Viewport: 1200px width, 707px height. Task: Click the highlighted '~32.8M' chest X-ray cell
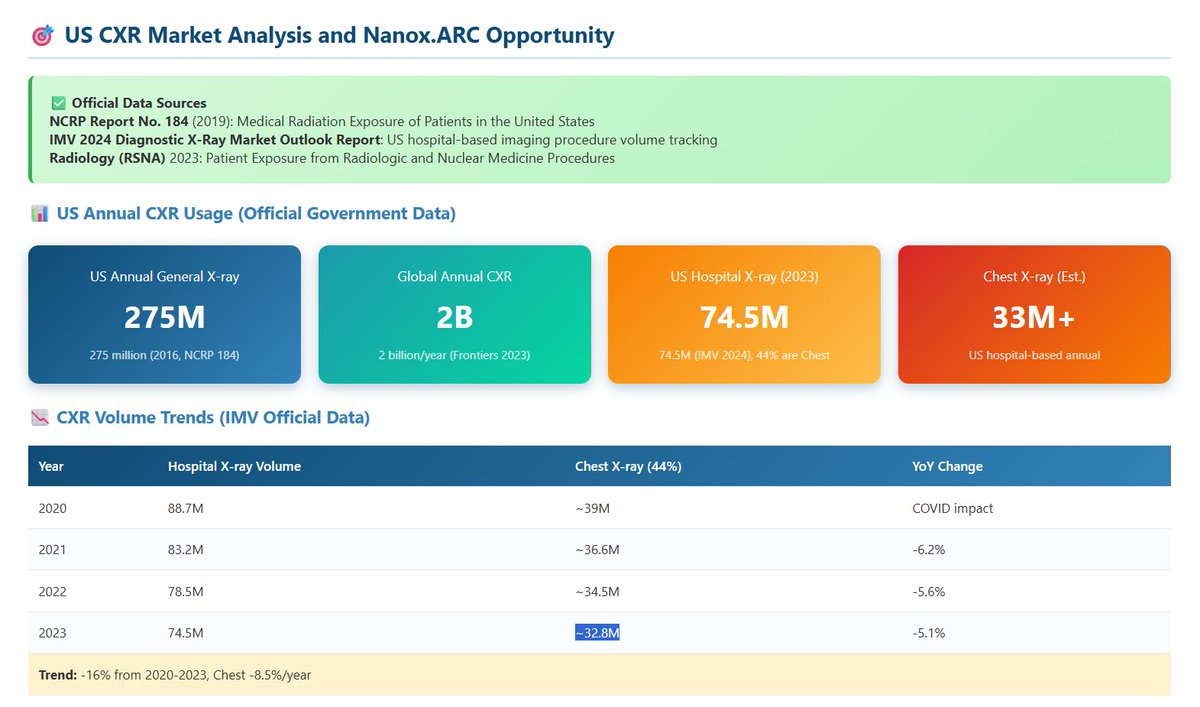[x=597, y=633]
